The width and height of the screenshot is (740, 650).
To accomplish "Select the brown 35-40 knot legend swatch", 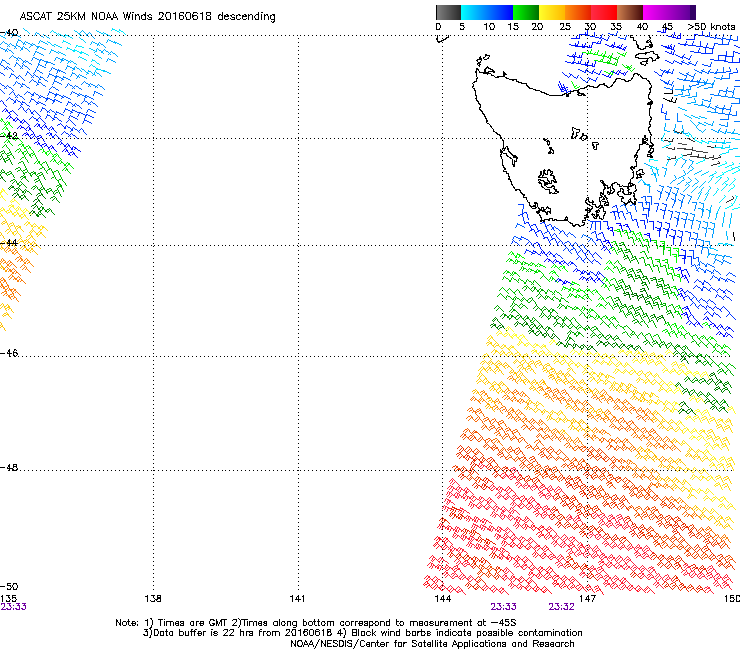I will point(630,12).
